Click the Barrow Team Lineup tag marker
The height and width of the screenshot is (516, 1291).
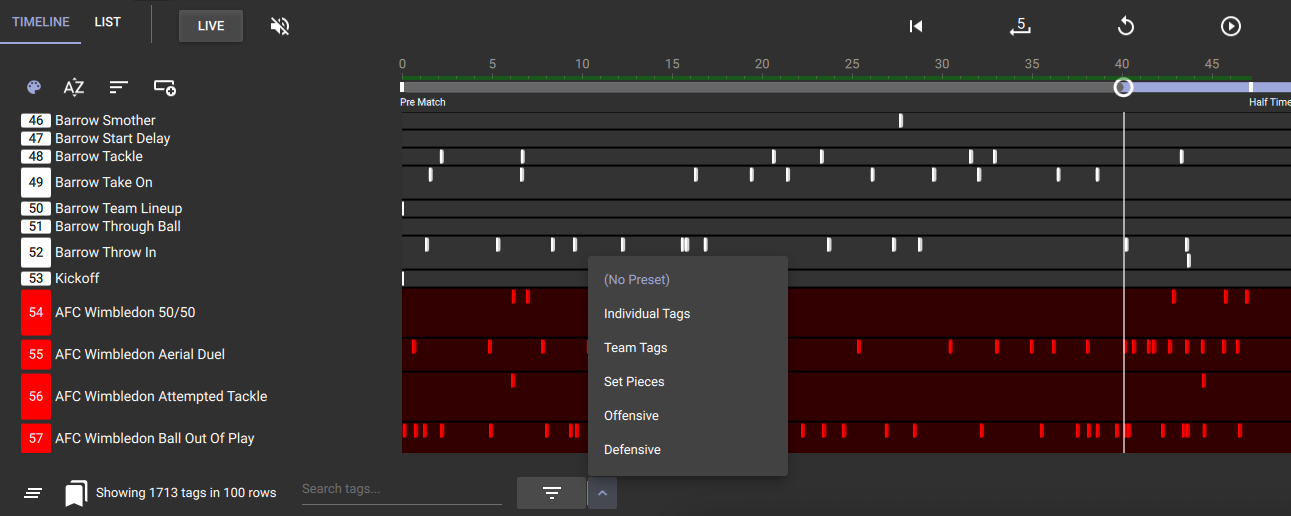pos(402,208)
